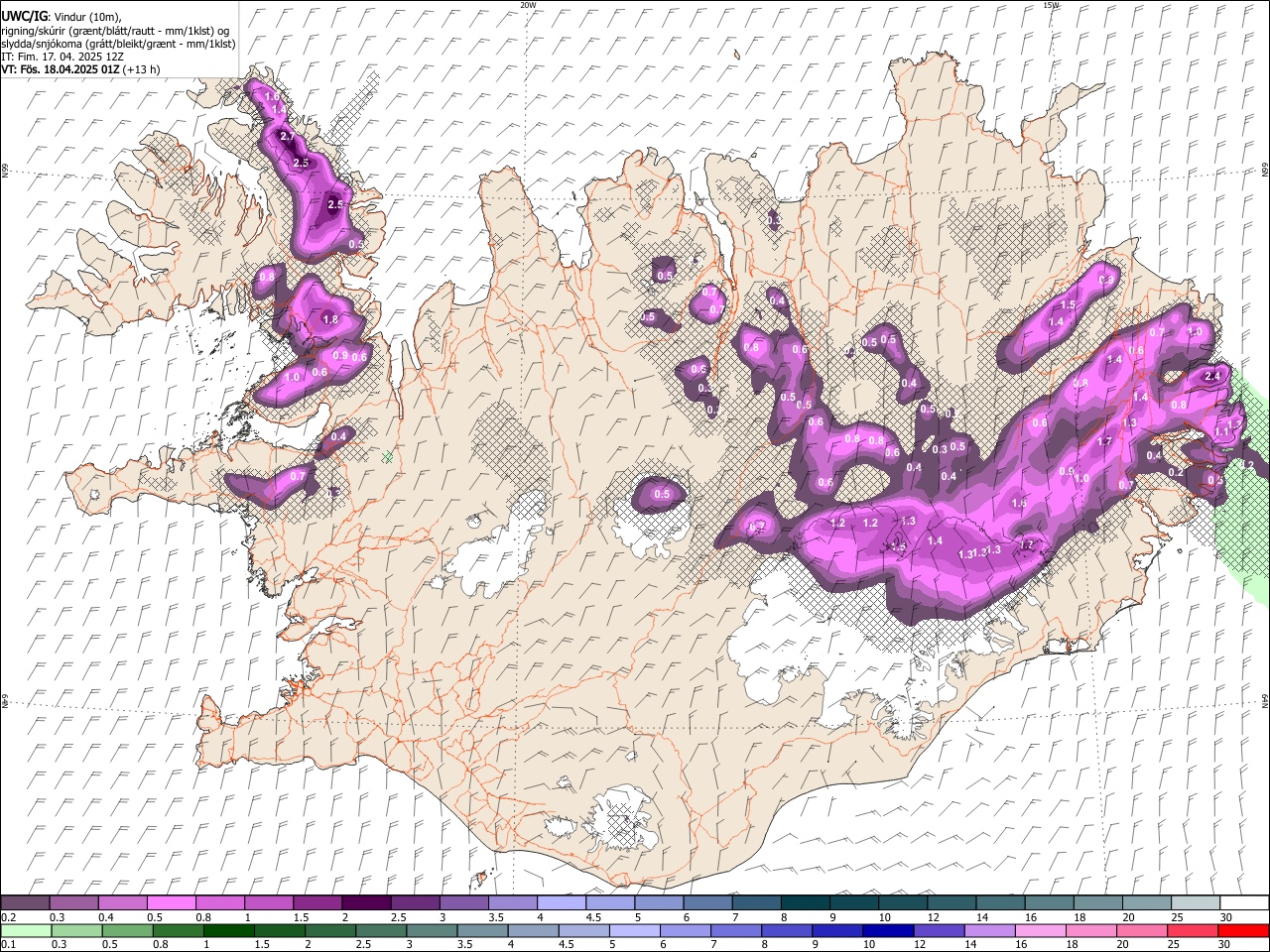Select the pale green 0.1 swatch in bottom legend
Viewport: 1270px width, 952px height.
tap(26, 931)
